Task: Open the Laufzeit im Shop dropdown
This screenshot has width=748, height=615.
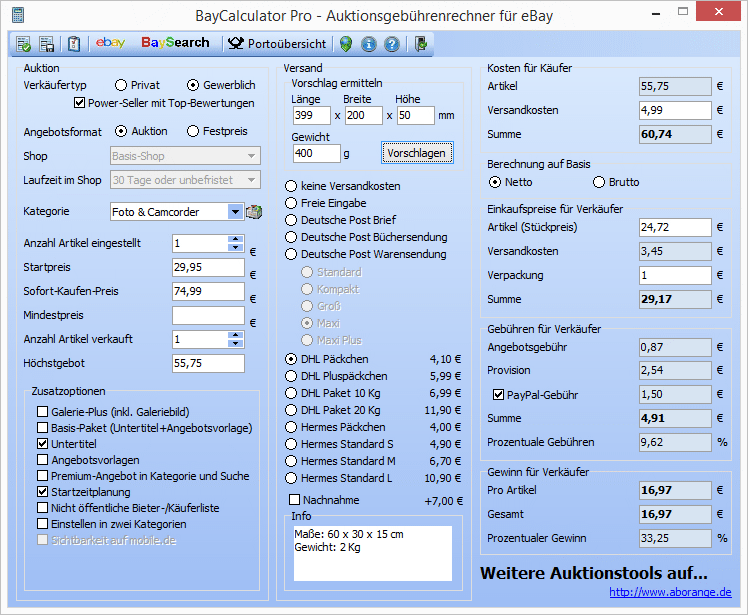Action: click(185, 180)
